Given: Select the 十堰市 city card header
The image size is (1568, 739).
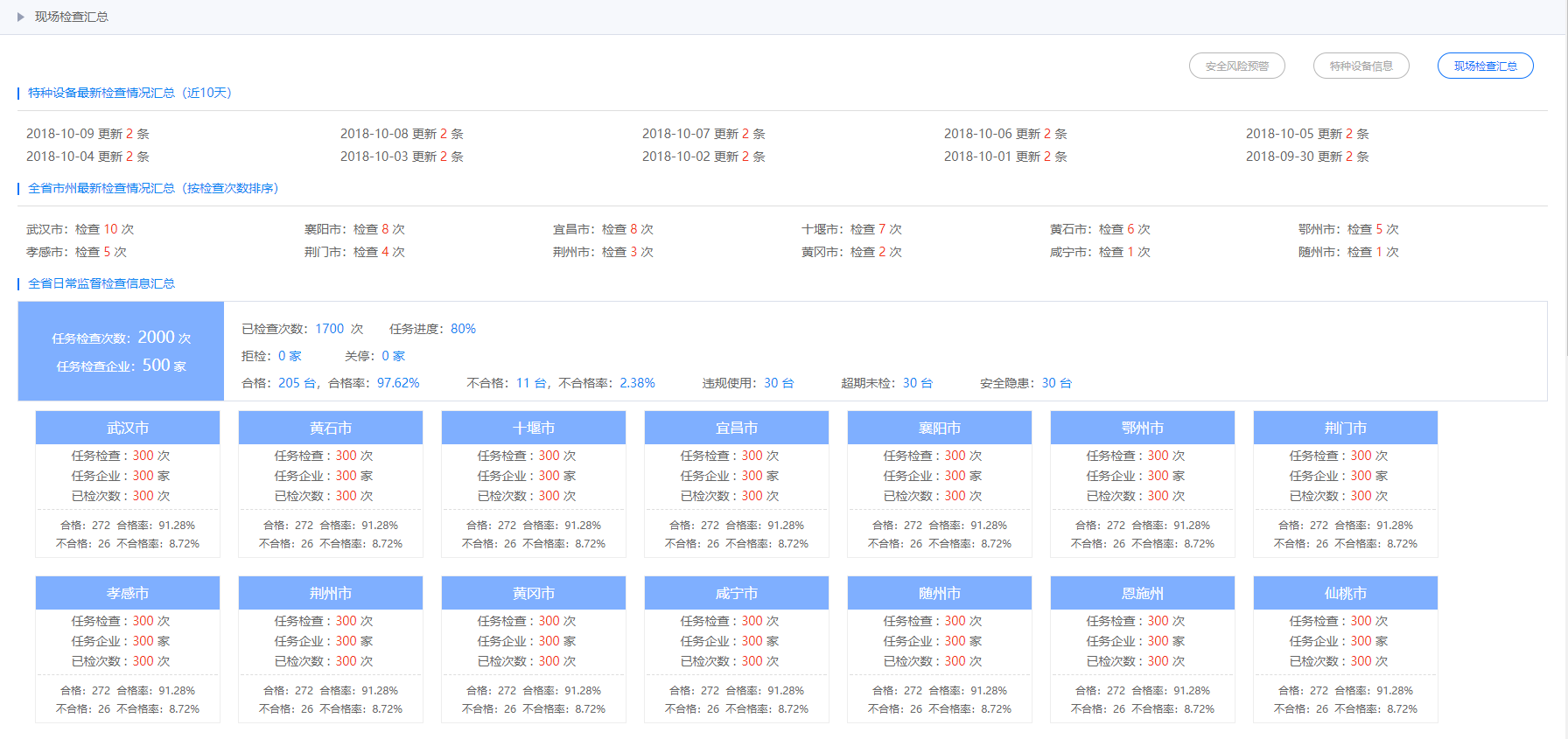Looking at the screenshot, I should pyautogui.click(x=534, y=428).
